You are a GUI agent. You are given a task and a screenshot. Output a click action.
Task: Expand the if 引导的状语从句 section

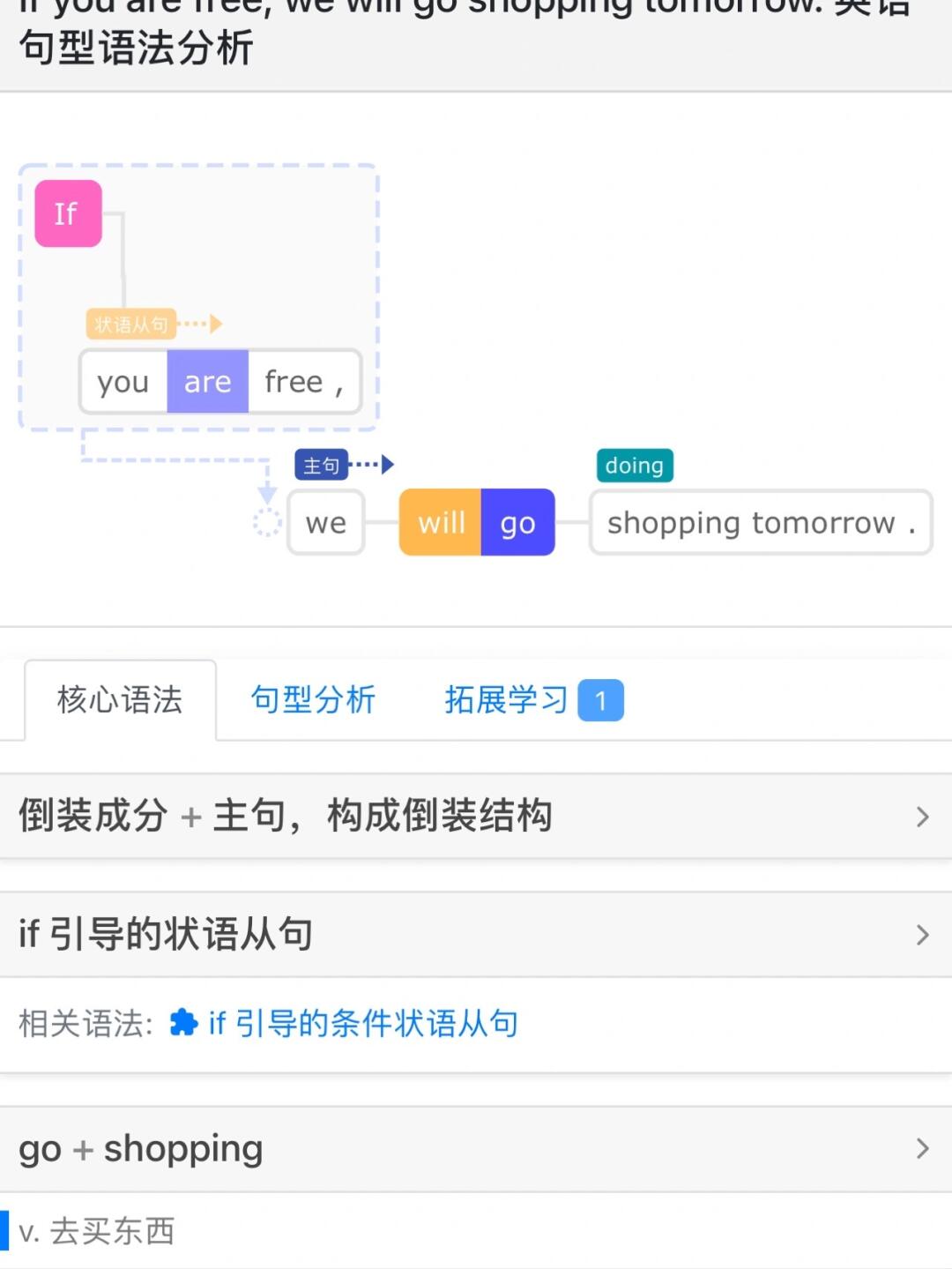pyautogui.click(x=476, y=934)
